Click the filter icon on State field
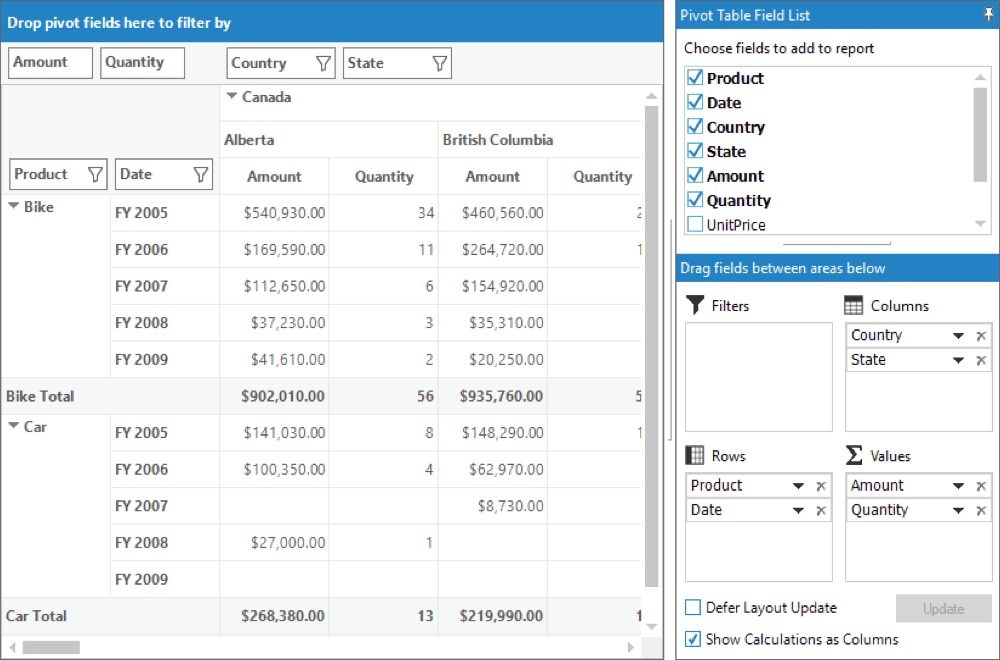1000x660 pixels. click(439, 63)
